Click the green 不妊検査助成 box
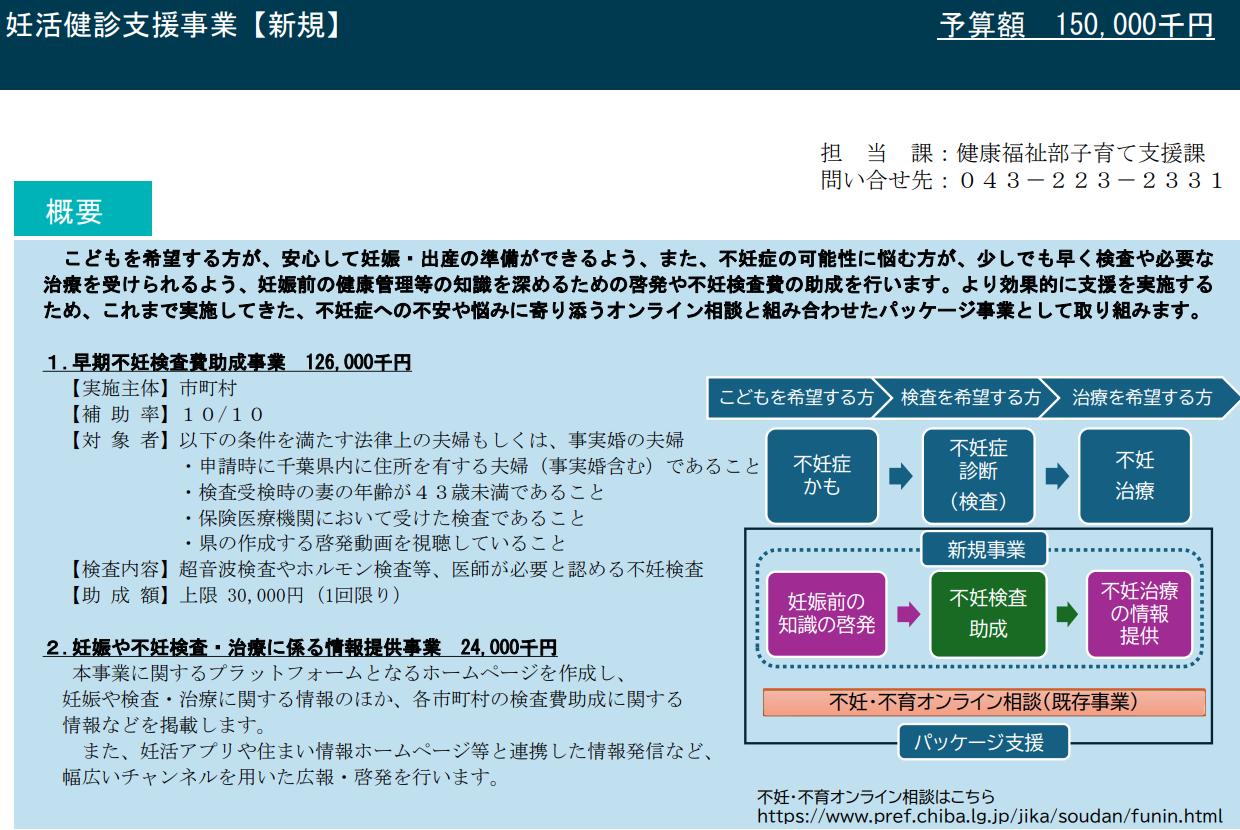 (988, 614)
